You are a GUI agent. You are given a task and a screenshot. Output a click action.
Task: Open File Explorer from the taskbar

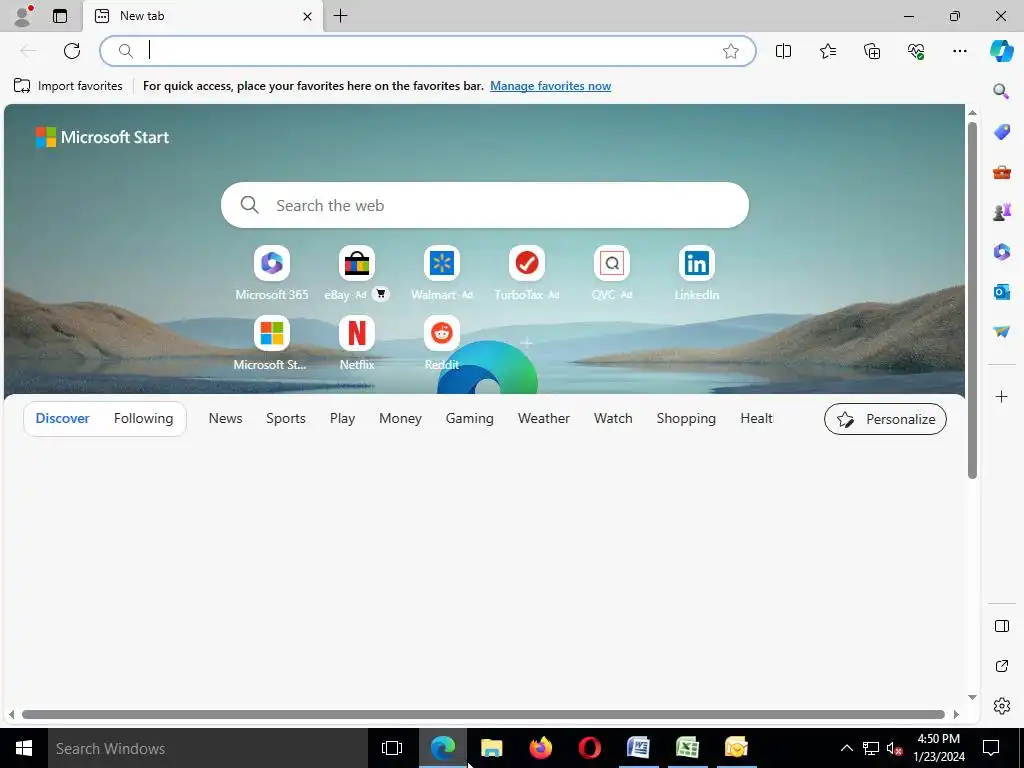tap(491, 748)
